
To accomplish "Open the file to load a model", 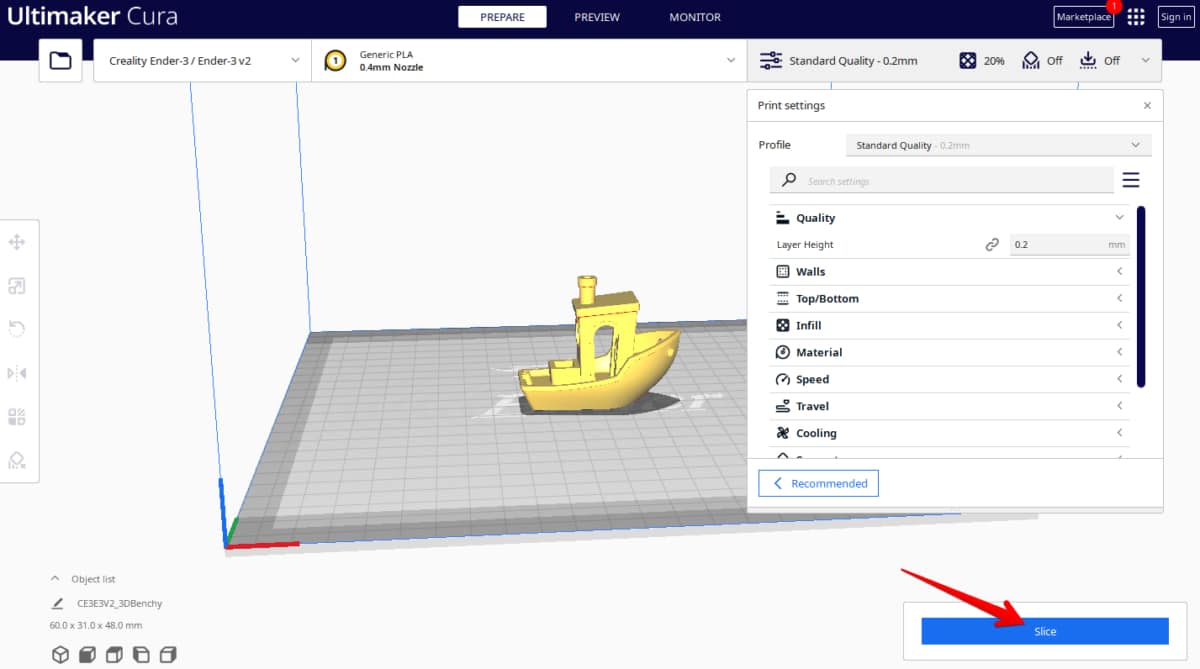I will 60,60.
